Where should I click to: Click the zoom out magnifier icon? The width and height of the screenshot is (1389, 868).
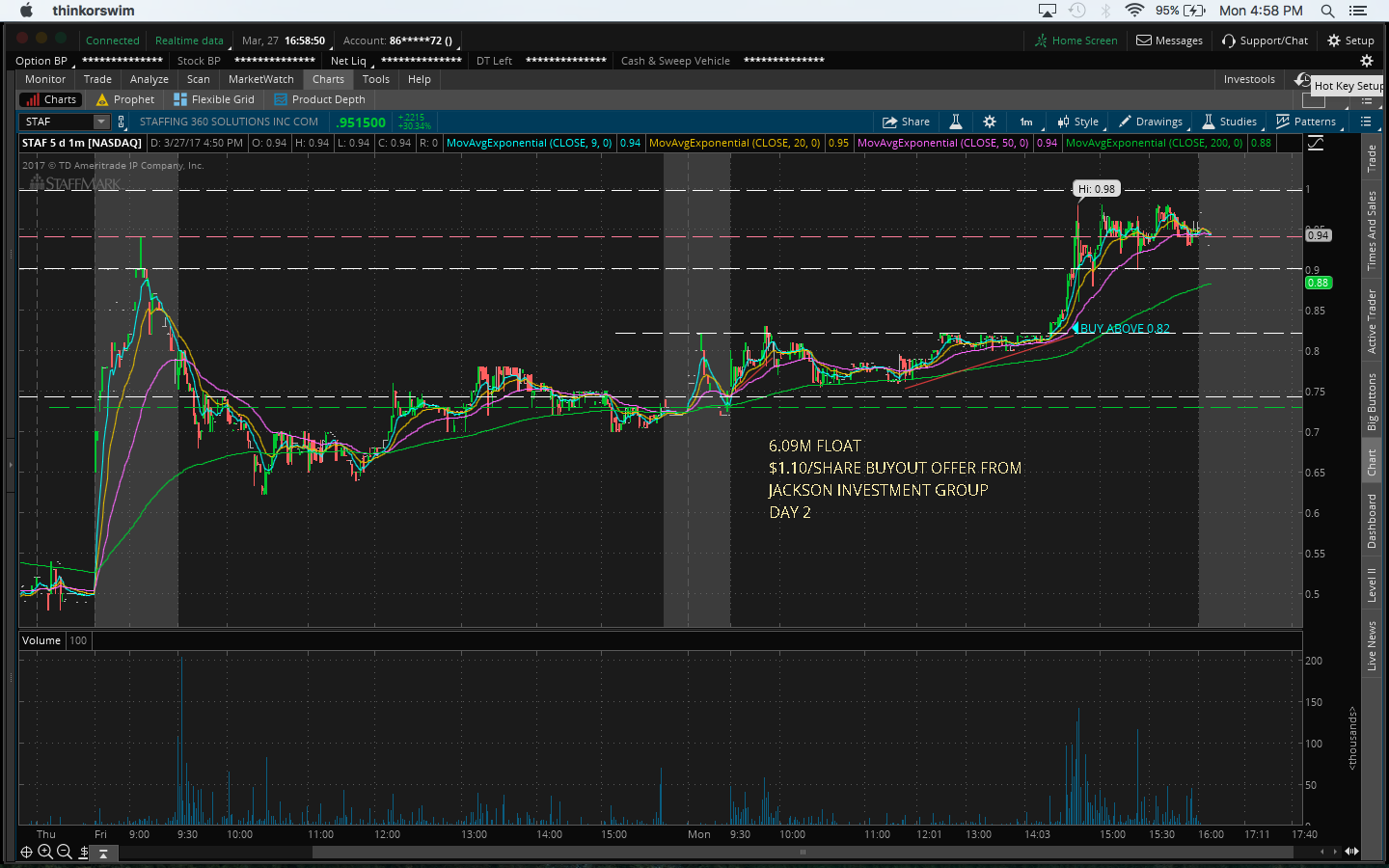pos(64,852)
